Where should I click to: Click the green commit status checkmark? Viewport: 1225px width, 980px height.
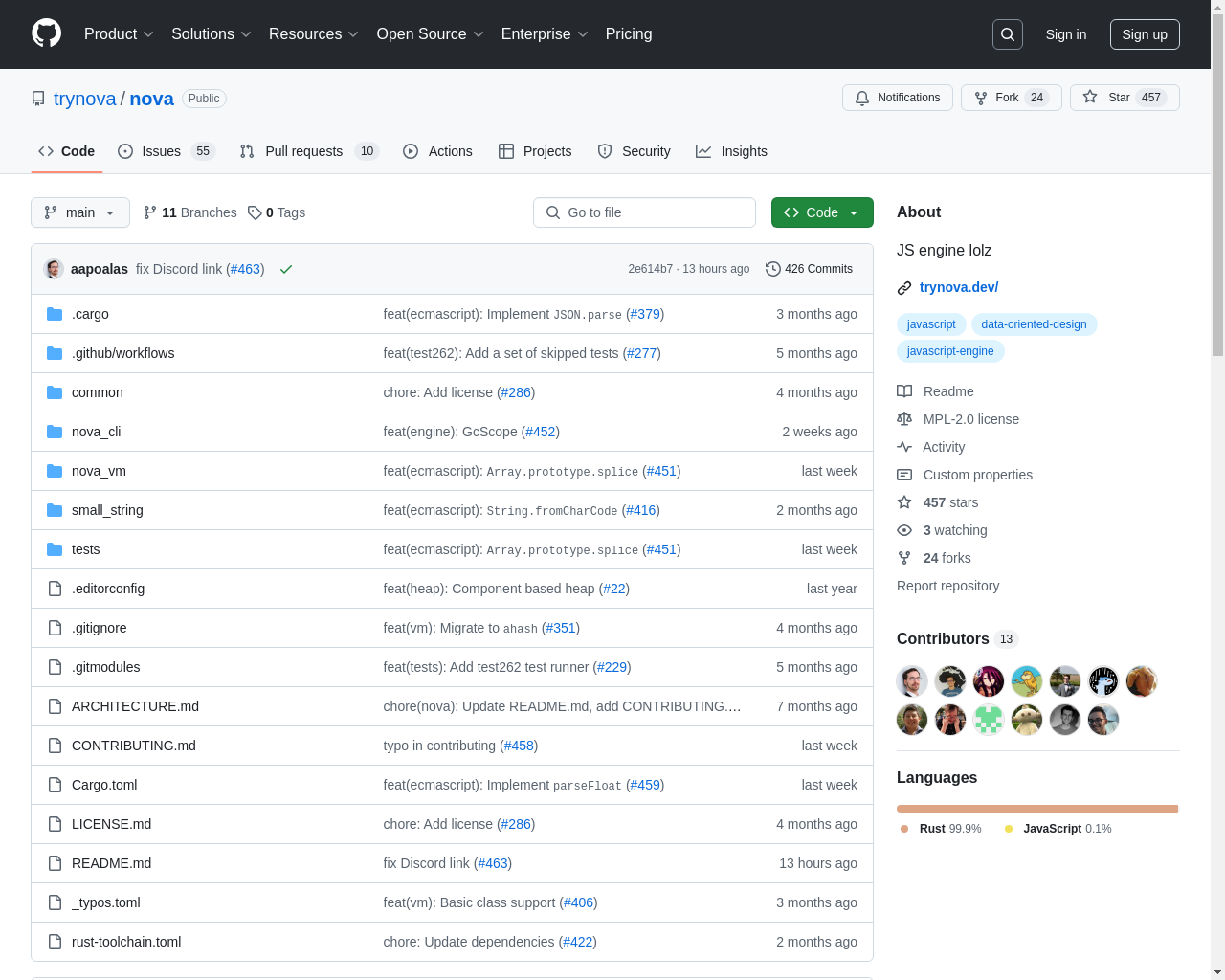tap(285, 269)
